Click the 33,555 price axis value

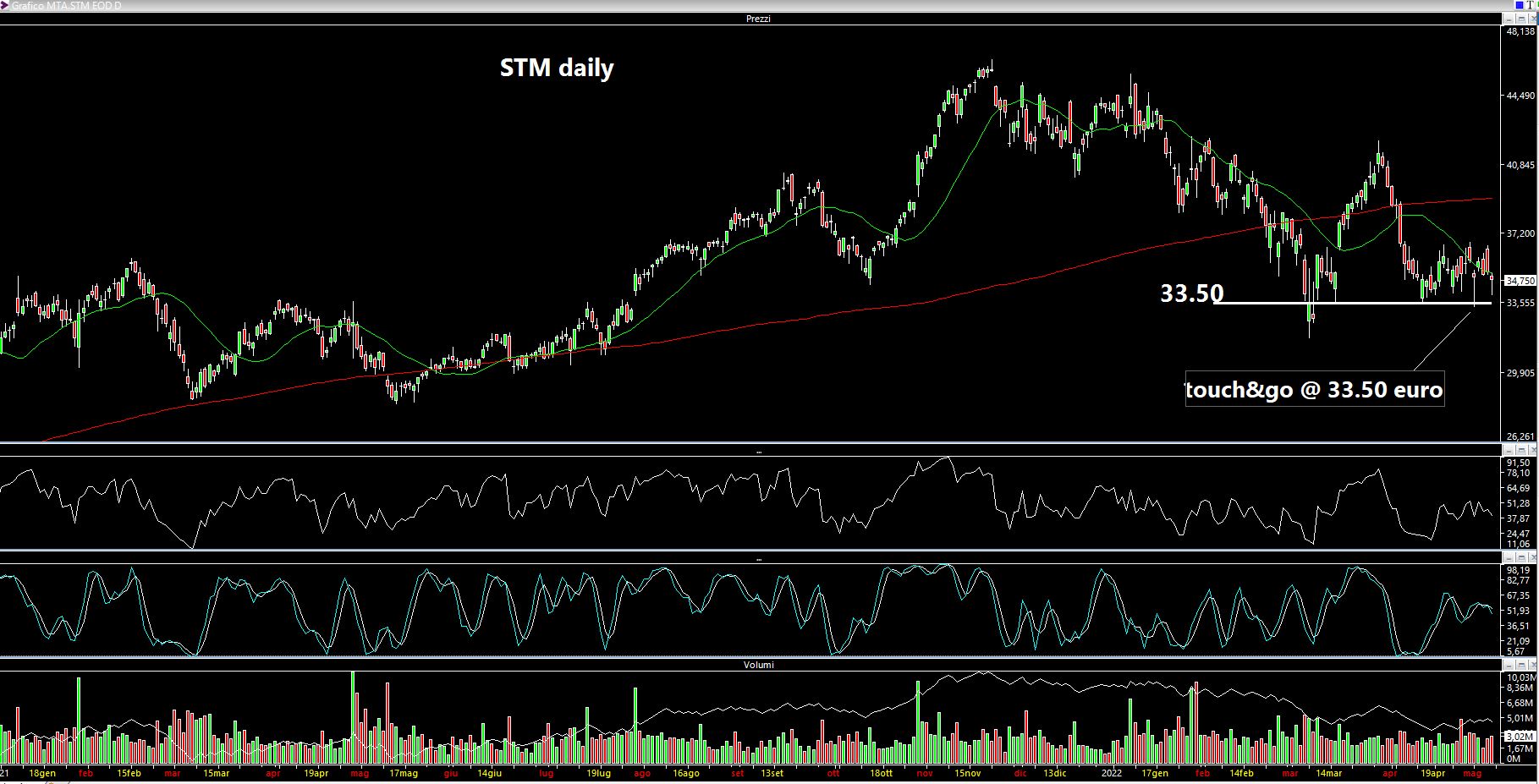coord(1520,303)
